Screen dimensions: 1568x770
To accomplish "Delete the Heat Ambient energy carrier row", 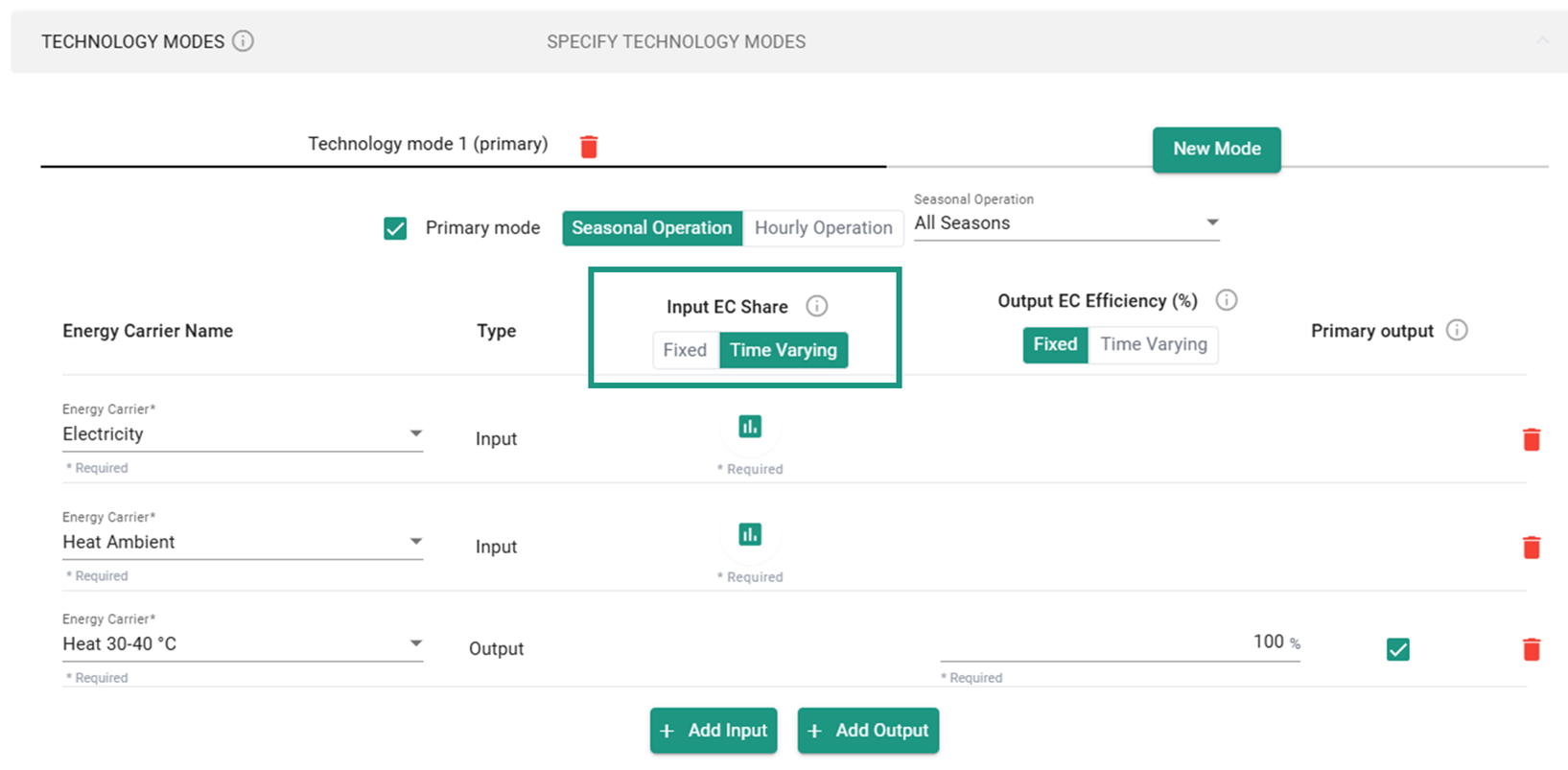I will [1531, 548].
